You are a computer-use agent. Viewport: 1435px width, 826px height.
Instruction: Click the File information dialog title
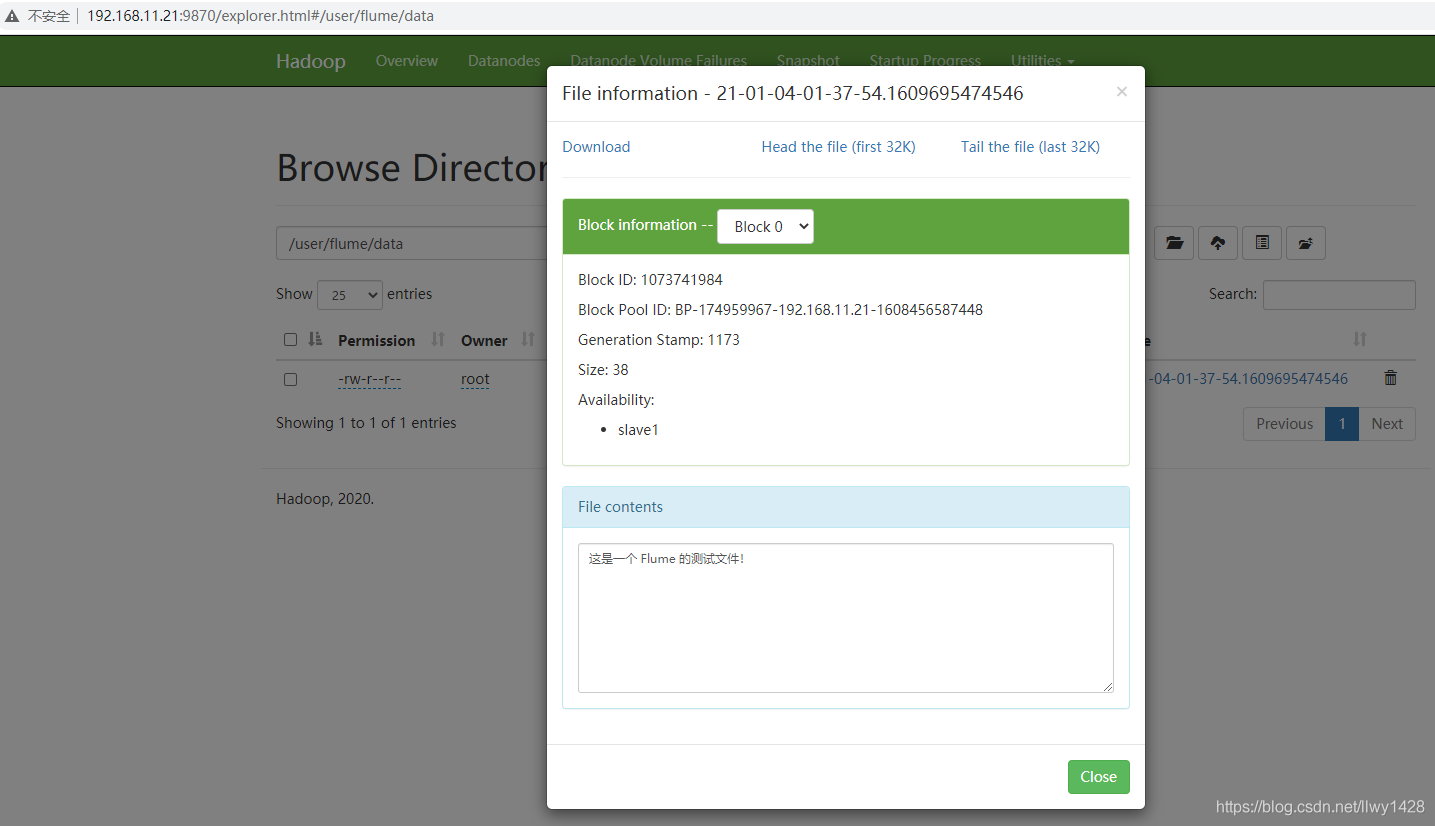pos(793,93)
